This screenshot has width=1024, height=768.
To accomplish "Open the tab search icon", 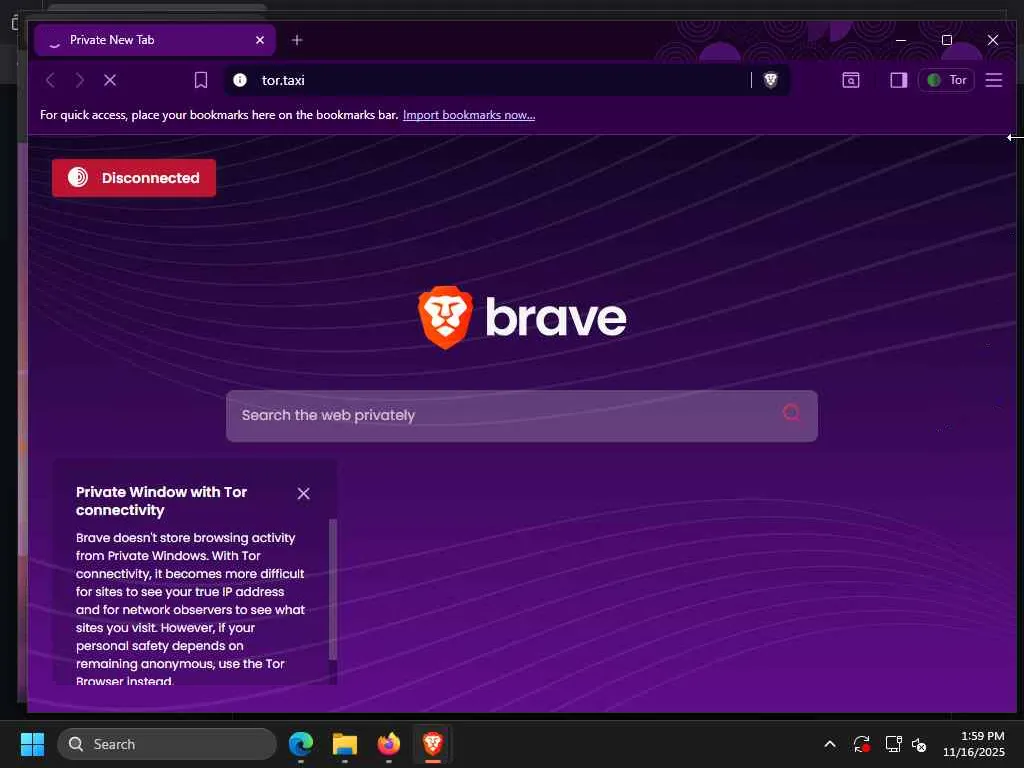I will coord(850,80).
